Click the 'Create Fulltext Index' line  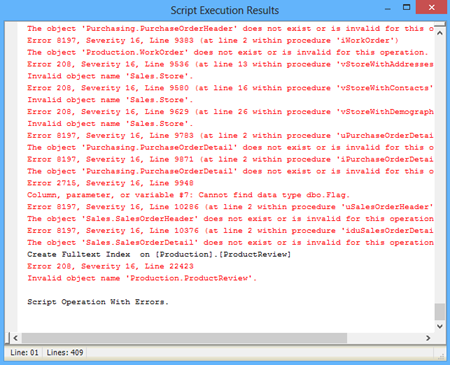[x=159, y=254]
